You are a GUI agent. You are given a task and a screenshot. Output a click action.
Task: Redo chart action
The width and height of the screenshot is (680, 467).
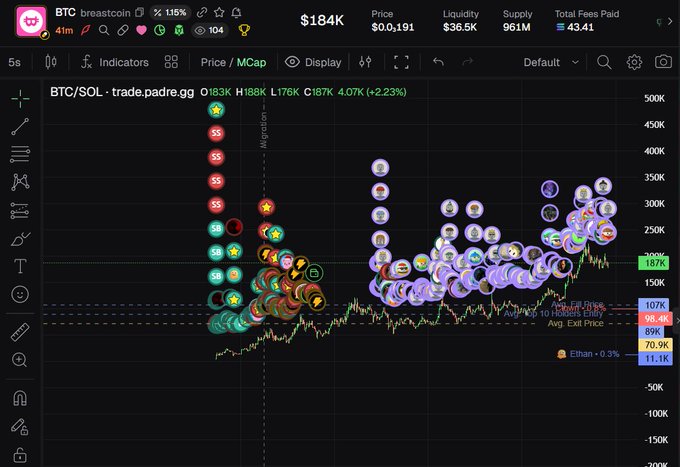[x=468, y=62]
